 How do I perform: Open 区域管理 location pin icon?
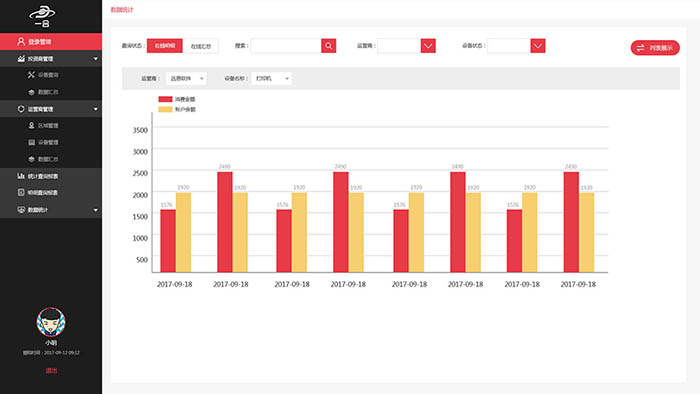[31, 126]
